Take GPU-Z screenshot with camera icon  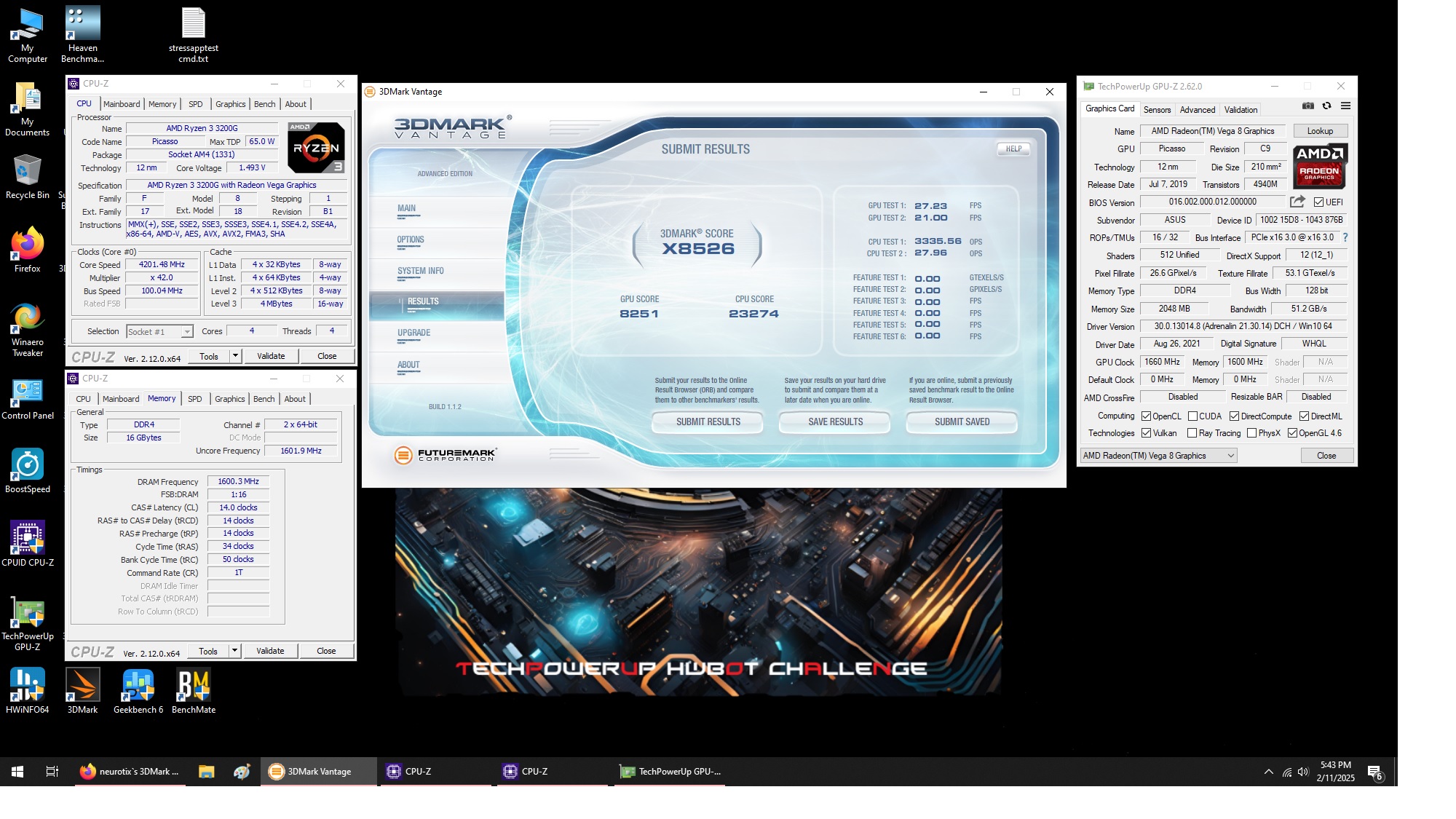[x=1308, y=106]
